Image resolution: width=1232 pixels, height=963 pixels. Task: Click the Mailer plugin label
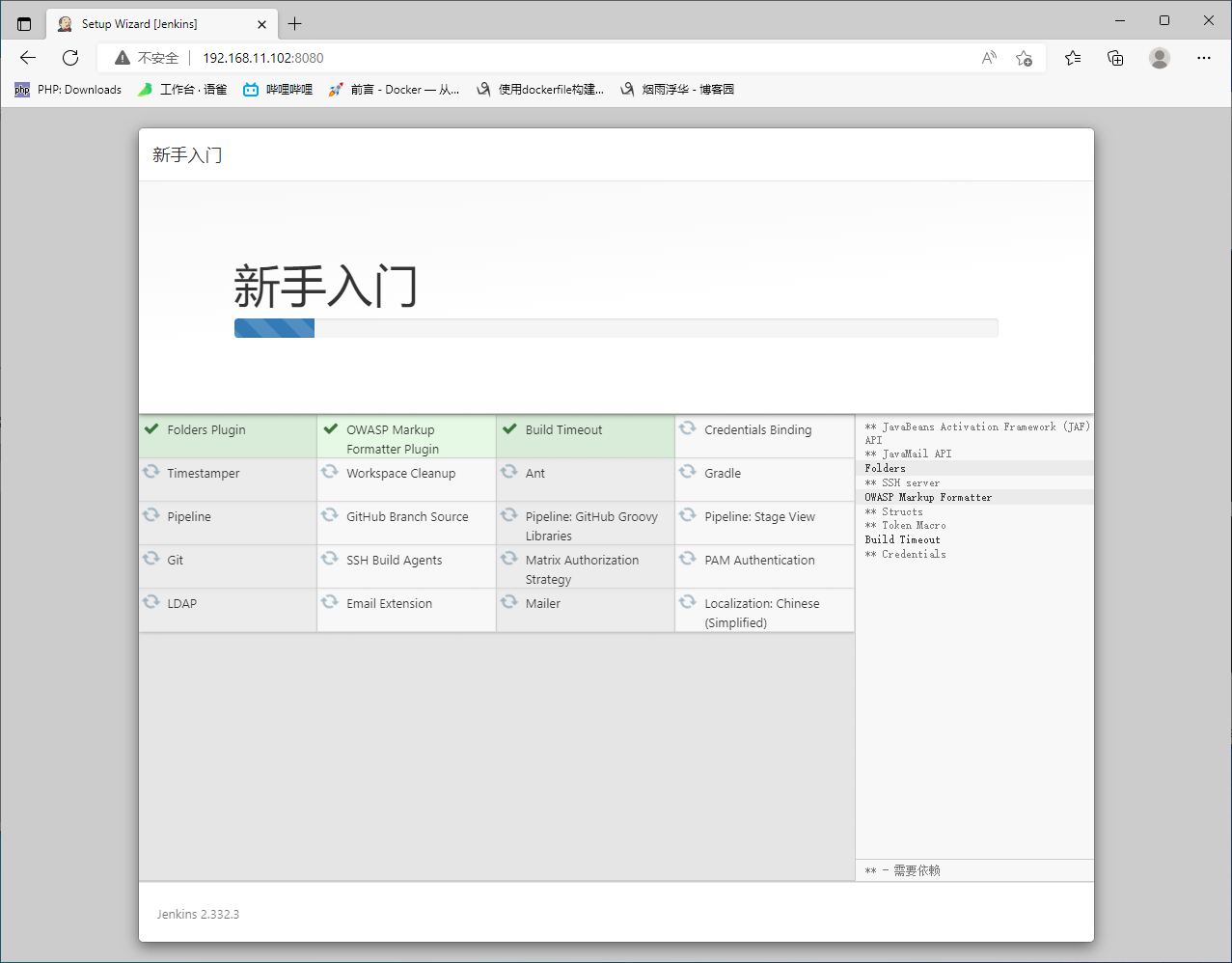coord(543,604)
